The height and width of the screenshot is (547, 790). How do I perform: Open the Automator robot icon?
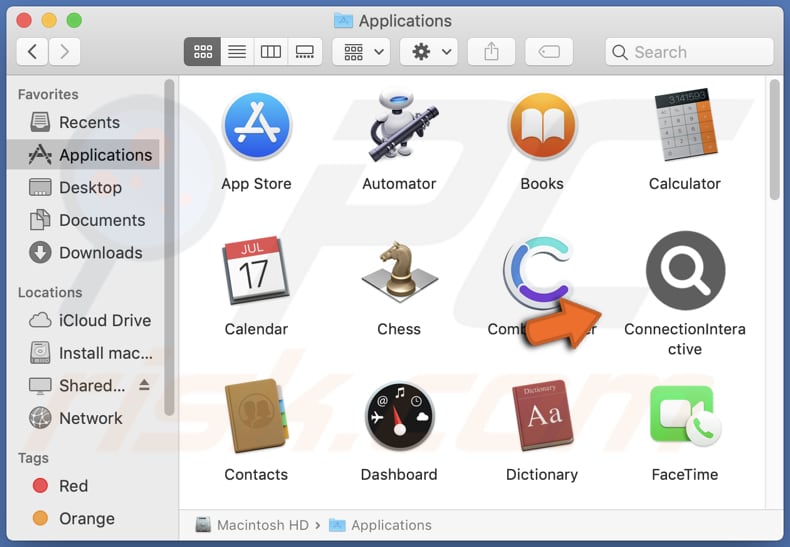point(402,126)
